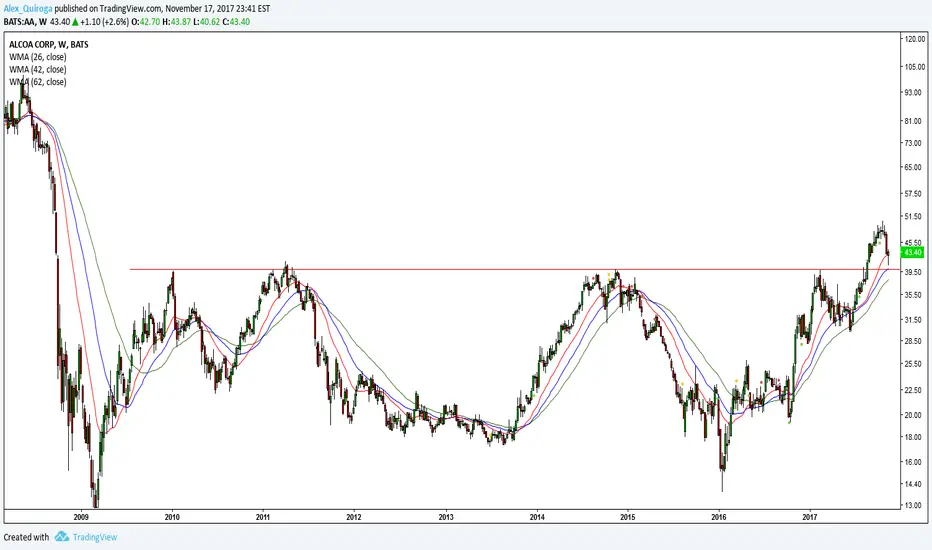Click the 65.00 price axis label
Screen dimensions: 932x550
(912, 168)
